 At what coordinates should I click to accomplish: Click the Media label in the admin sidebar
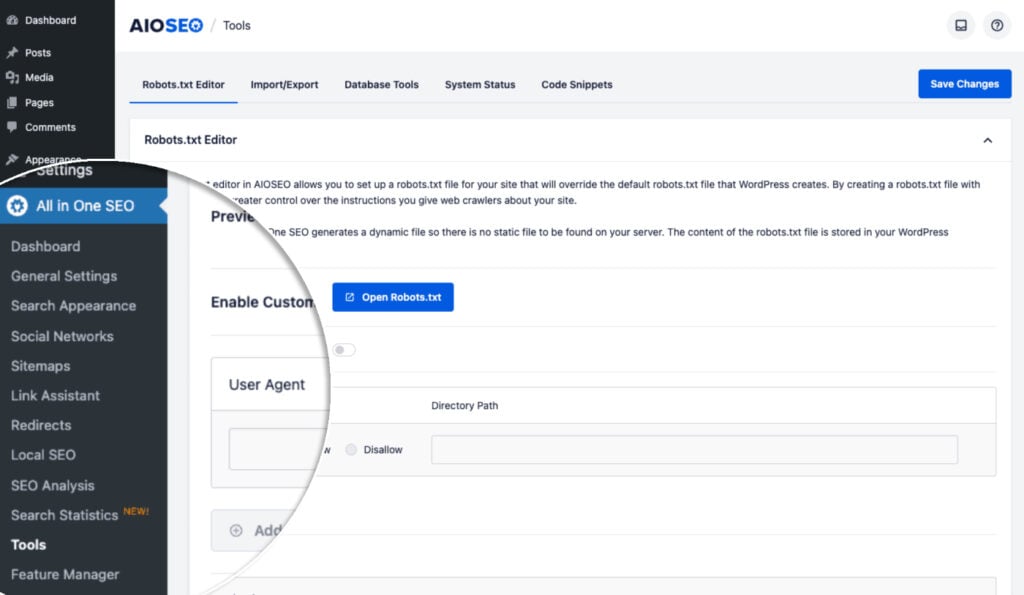[x=39, y=77]
